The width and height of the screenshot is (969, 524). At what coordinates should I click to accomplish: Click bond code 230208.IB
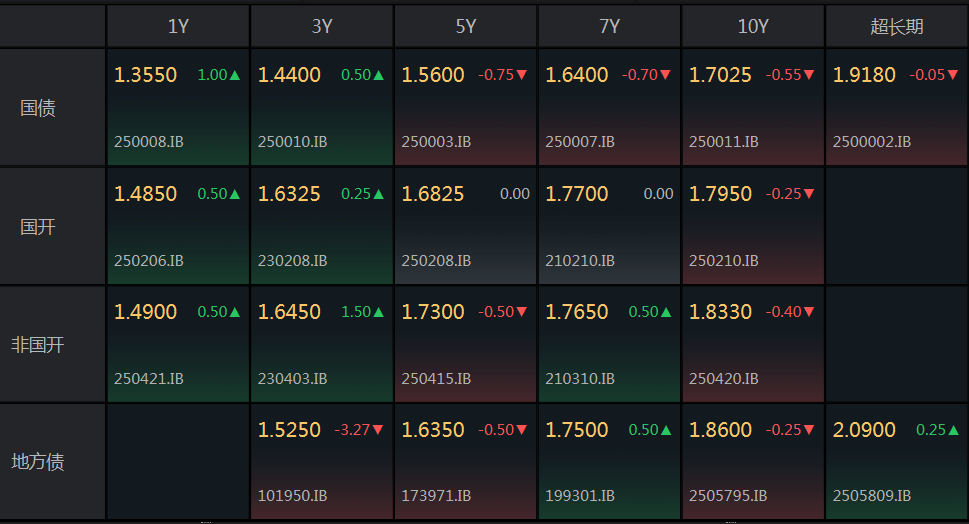tap(292, 261)
